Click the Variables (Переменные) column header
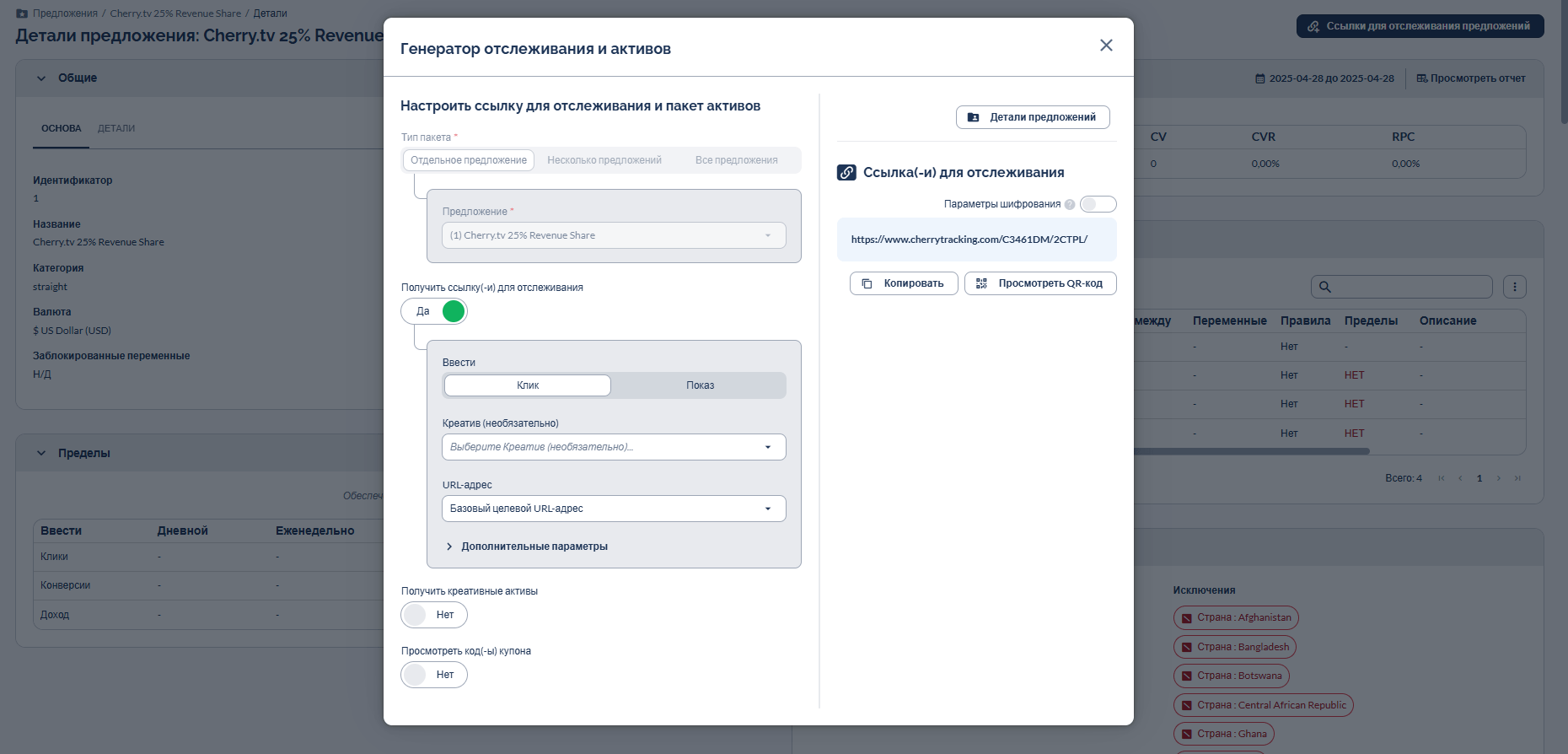Screen dimensions: 1568x754 coord(1229,321)
